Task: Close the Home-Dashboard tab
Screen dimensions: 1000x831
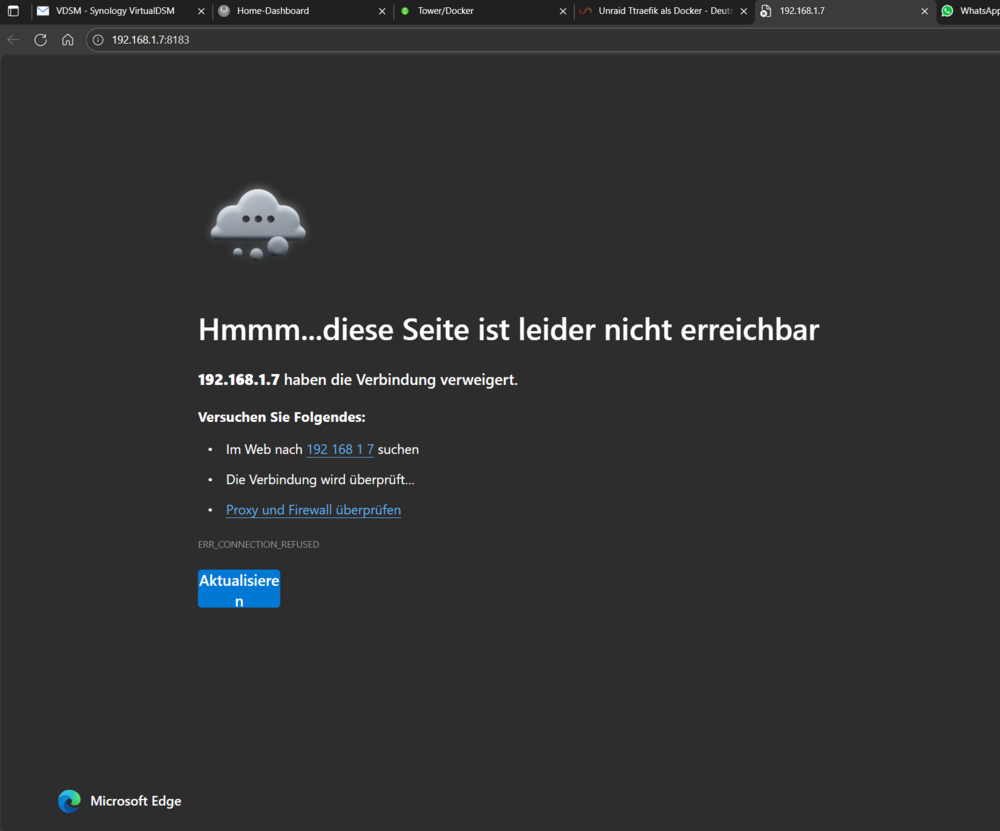Action: [382, 11]
